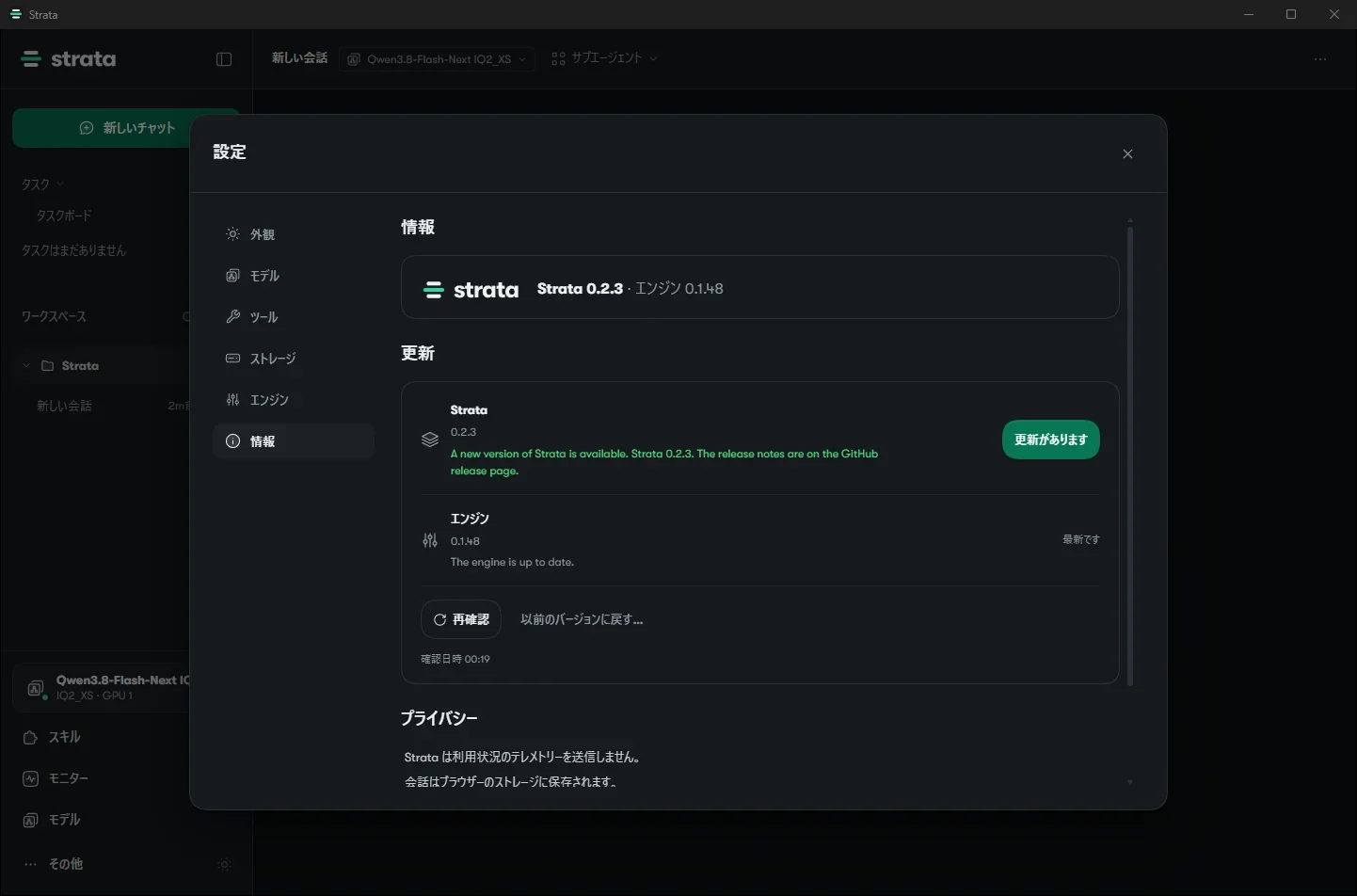
Task: Select the 外観 settings tab
Action: click(294, 234)
